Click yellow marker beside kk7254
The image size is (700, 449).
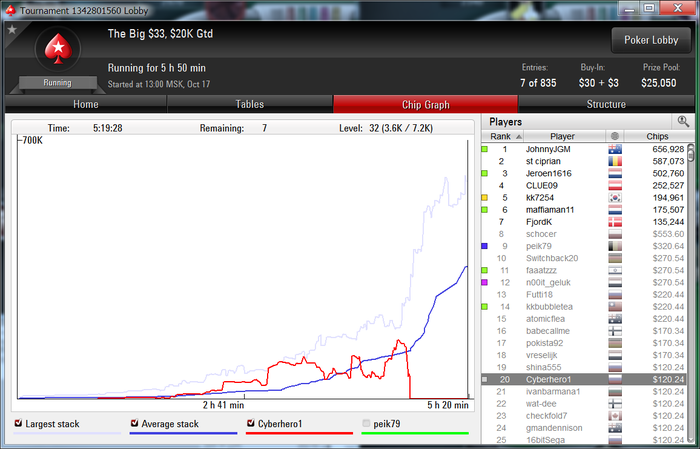(x=484, y=198)
